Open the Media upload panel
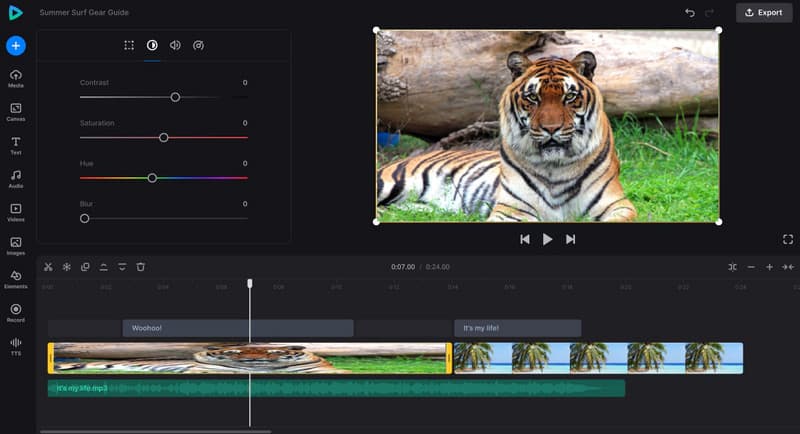The width and height of the screenshot is (800, 434). 16,78
